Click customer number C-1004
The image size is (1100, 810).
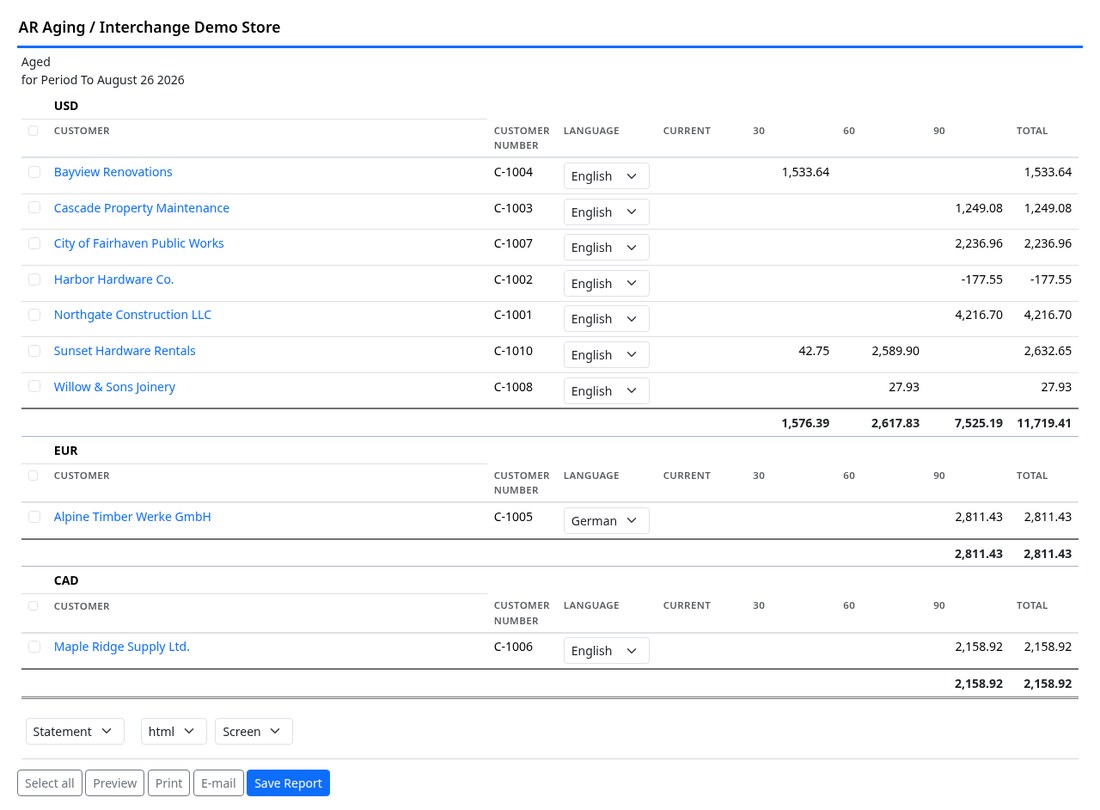(514, 172)
